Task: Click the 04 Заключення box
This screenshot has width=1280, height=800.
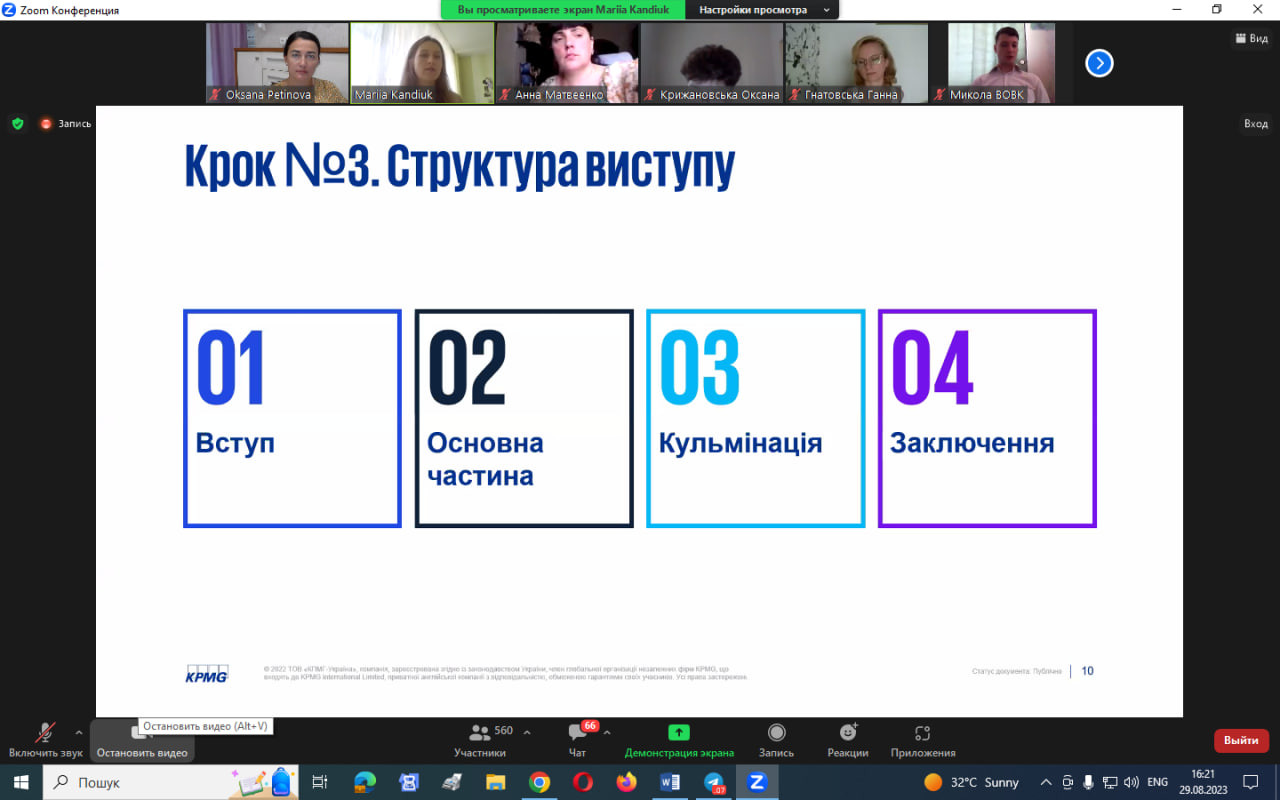Action: (x=987, y=418)
